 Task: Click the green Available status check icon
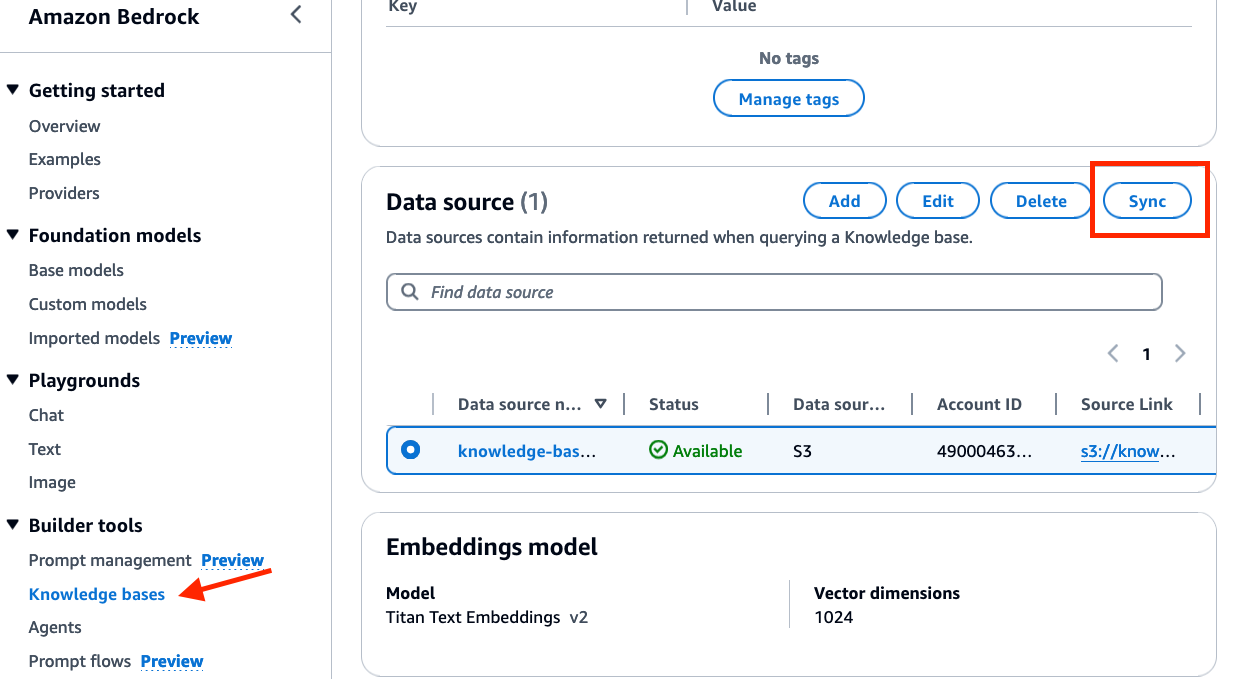[658, 450]
